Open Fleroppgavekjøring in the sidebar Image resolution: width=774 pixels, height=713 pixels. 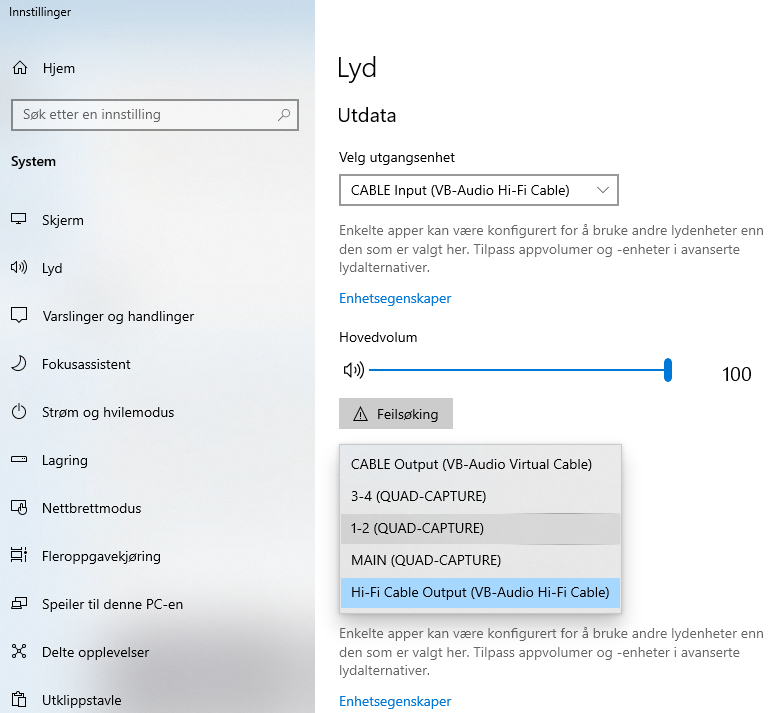point(101,556)
